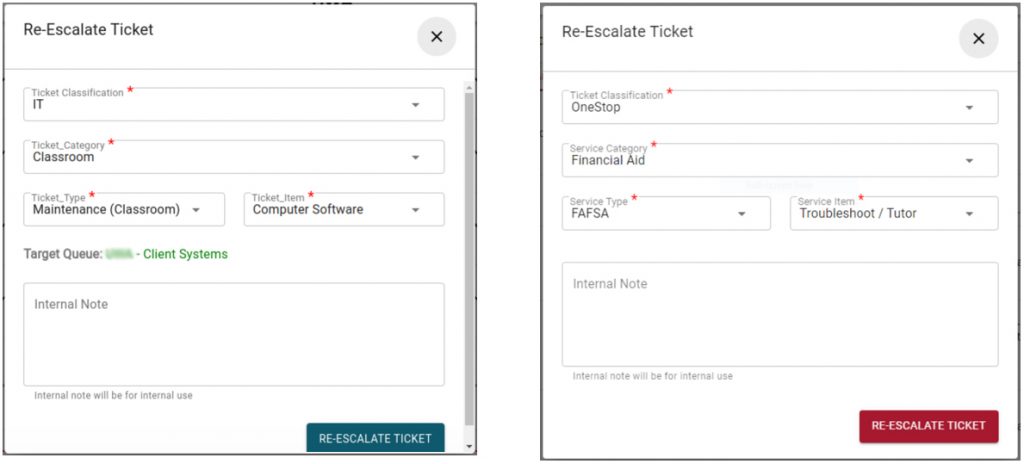Open the Computer Software Ticket_Item dropdown

point(344,210)
